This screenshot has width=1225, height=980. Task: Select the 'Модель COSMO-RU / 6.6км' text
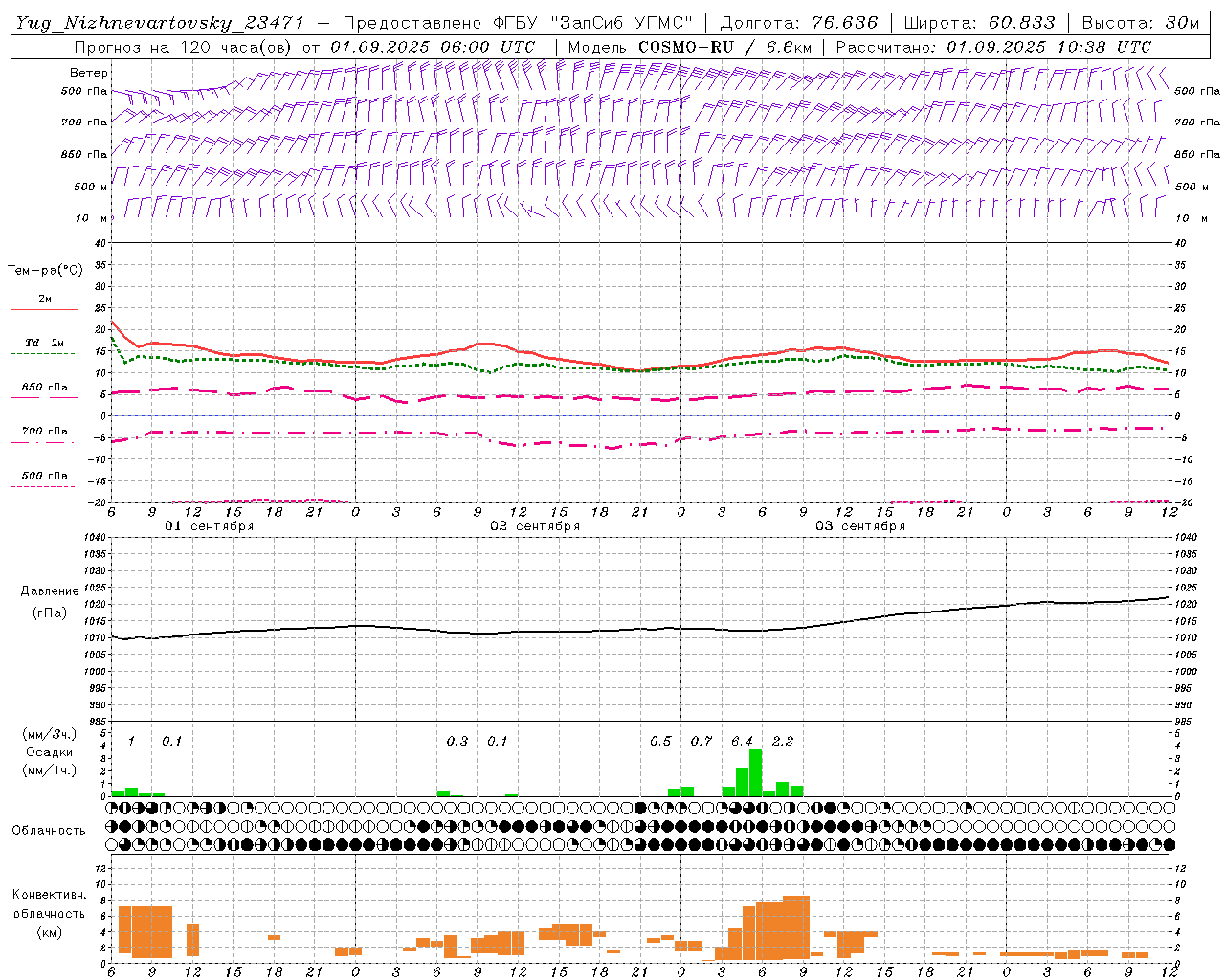point(690,47)
